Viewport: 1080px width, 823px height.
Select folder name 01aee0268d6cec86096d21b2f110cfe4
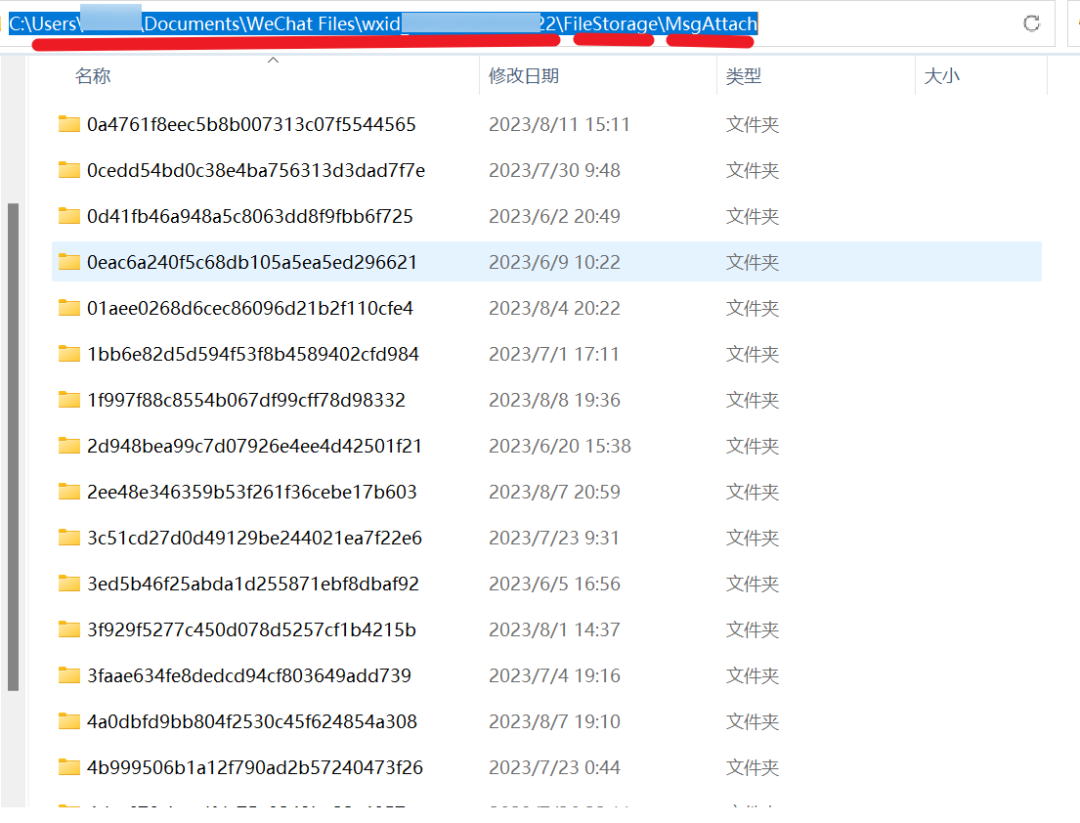(x=250, y=308)
